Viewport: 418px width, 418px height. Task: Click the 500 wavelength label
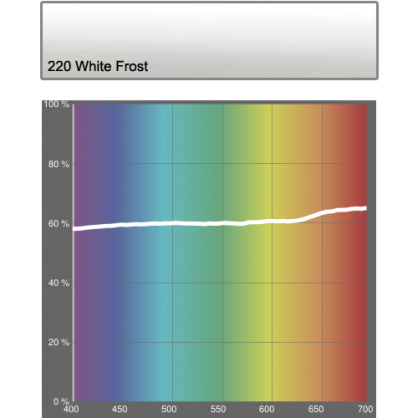click(x=169, y=409)
